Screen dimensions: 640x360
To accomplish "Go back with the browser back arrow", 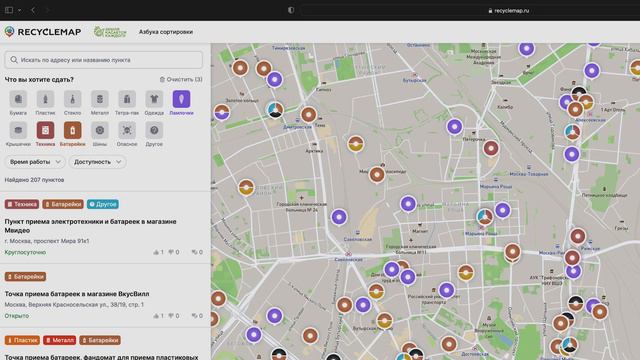I will click(x=33, y=10).
